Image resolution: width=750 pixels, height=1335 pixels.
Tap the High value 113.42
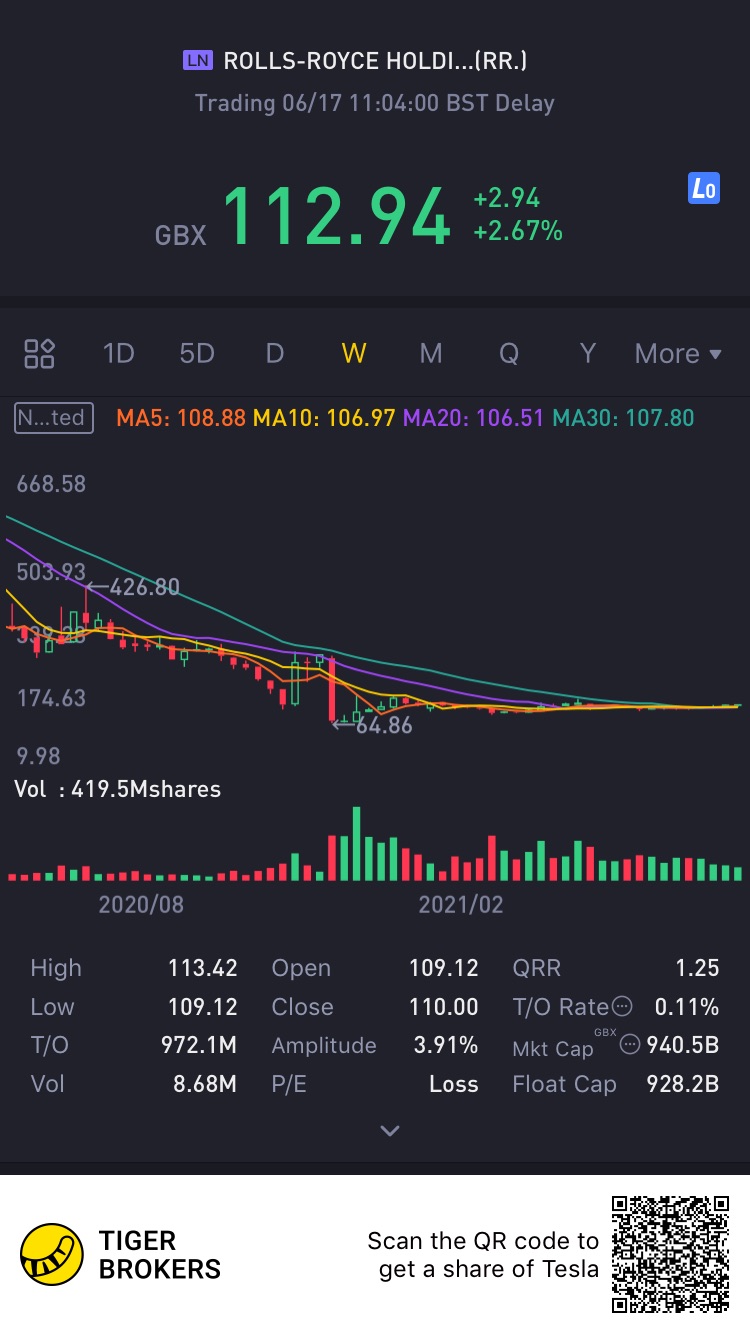(x=203, y=968)
